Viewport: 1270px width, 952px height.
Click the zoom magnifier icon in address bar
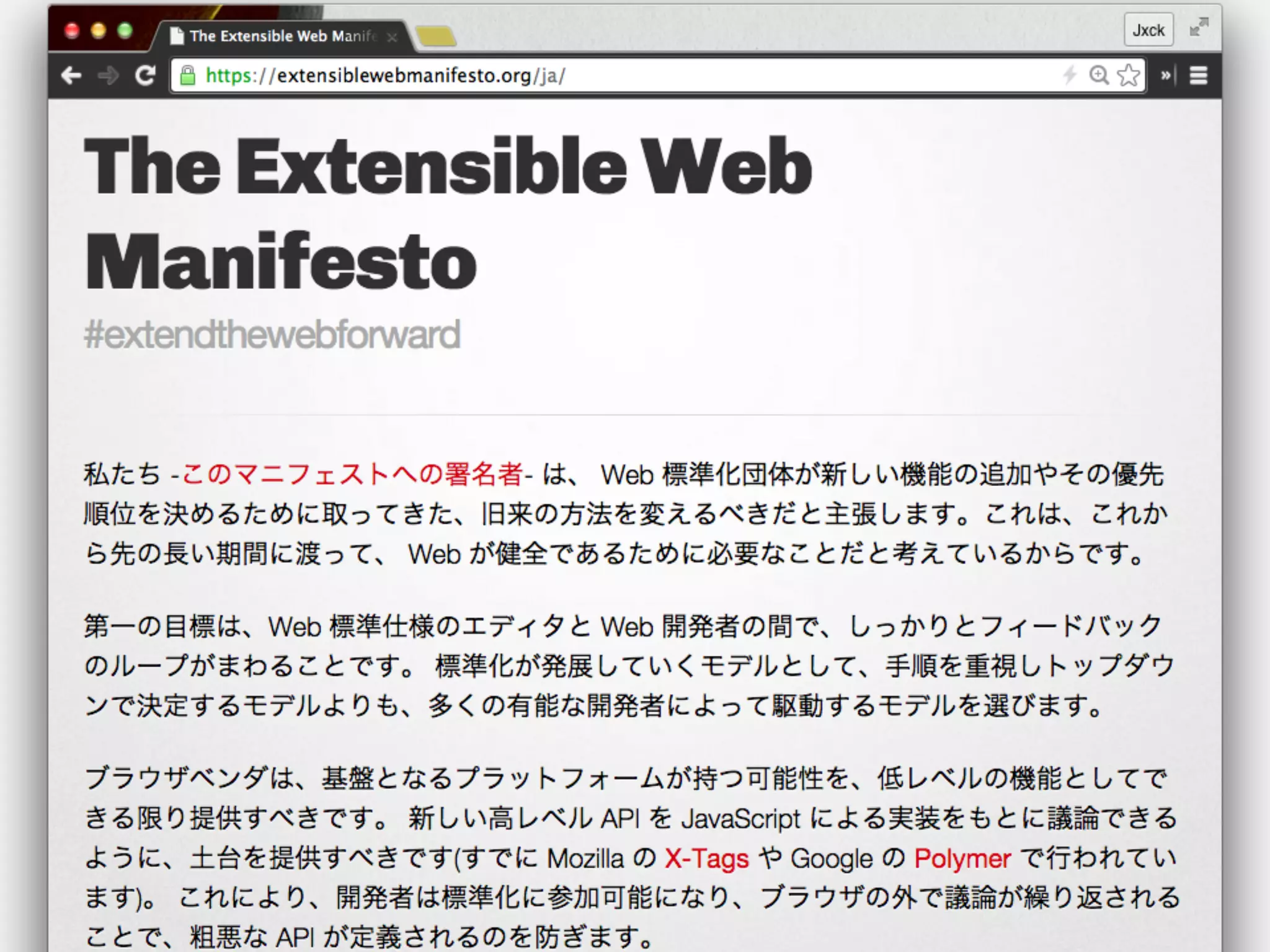pos(1099,75)
